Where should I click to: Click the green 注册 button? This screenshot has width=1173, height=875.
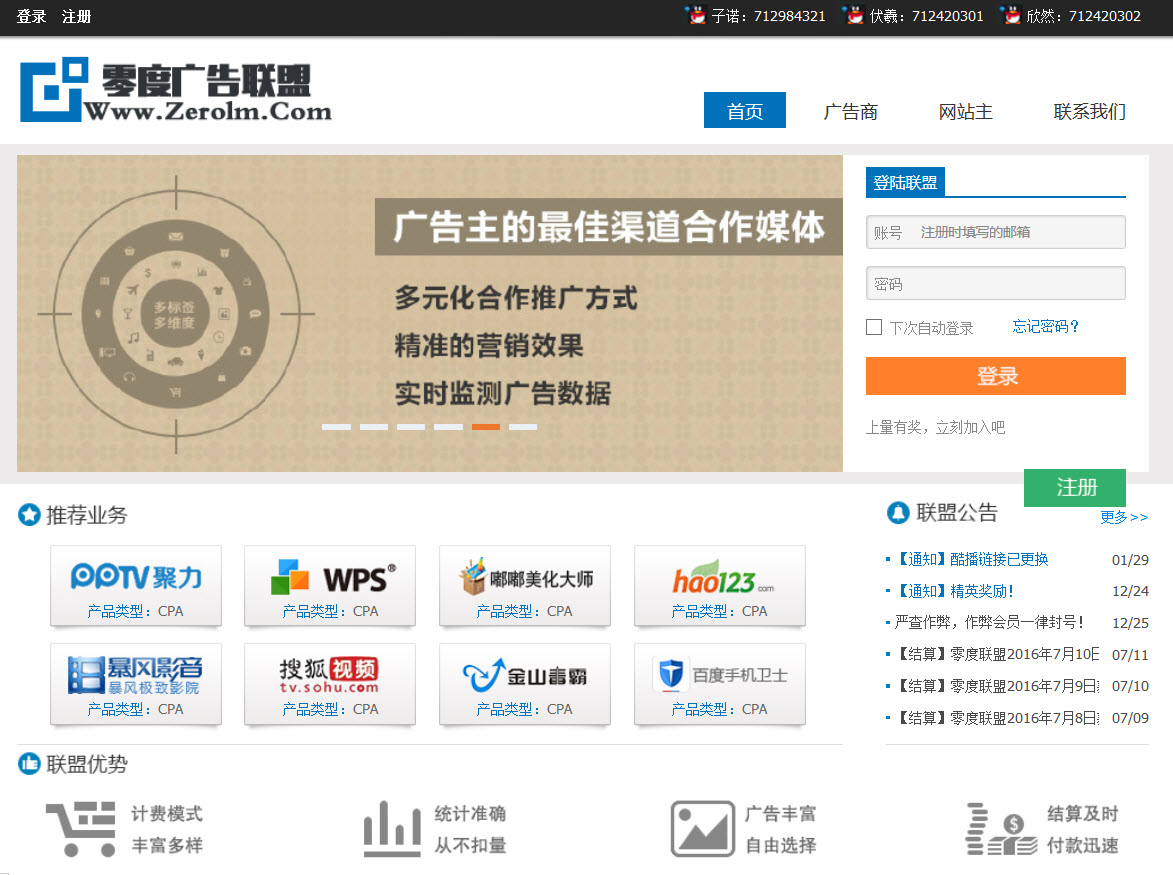[1075, 488]
